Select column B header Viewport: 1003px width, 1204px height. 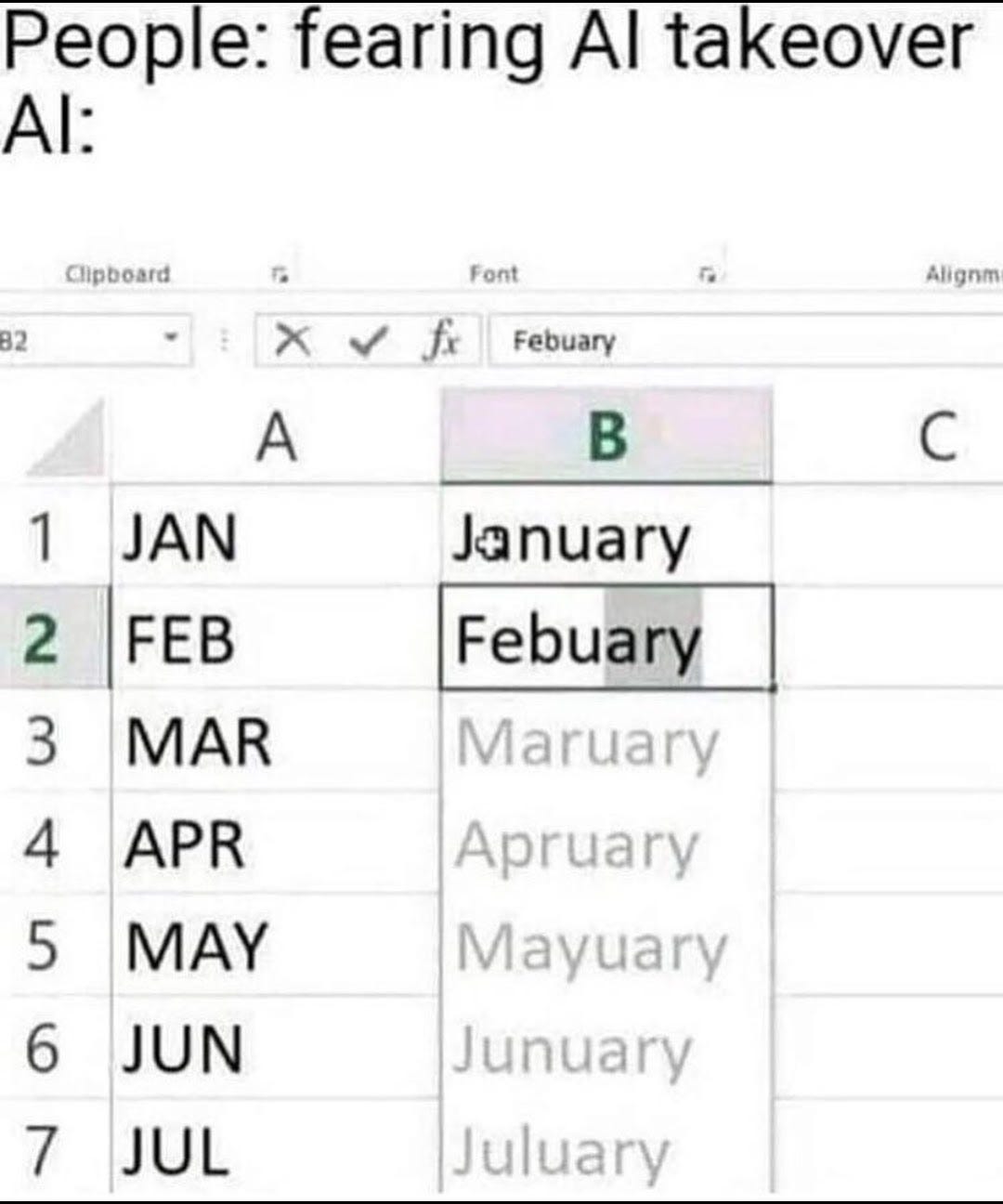[606, 435]
